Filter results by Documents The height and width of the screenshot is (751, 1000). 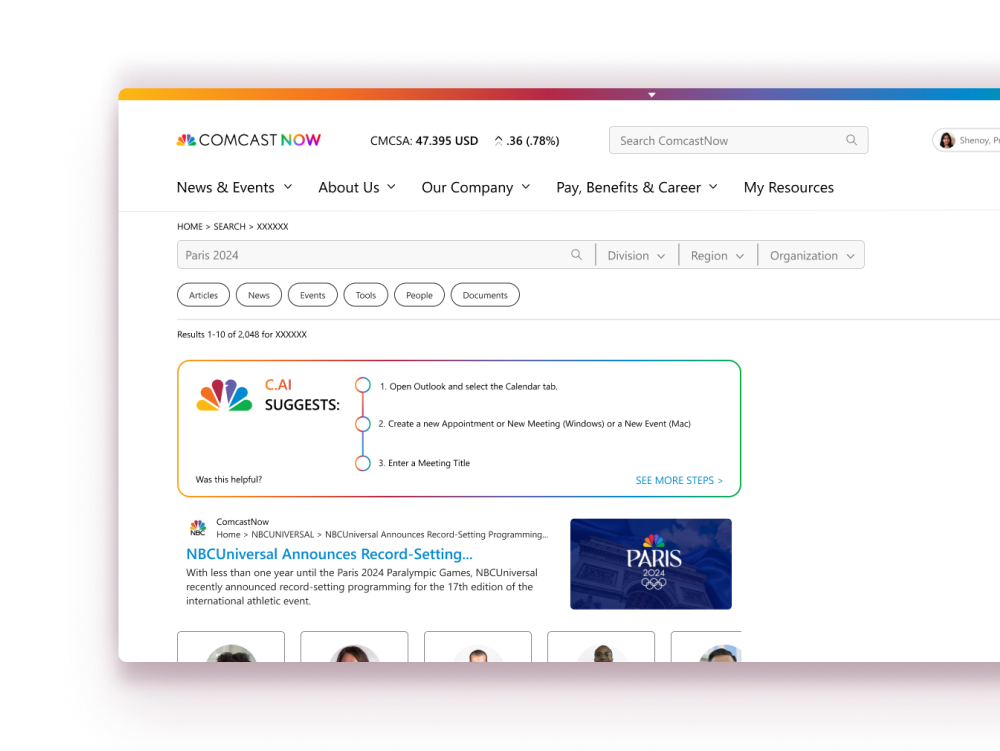click(485, 295)
